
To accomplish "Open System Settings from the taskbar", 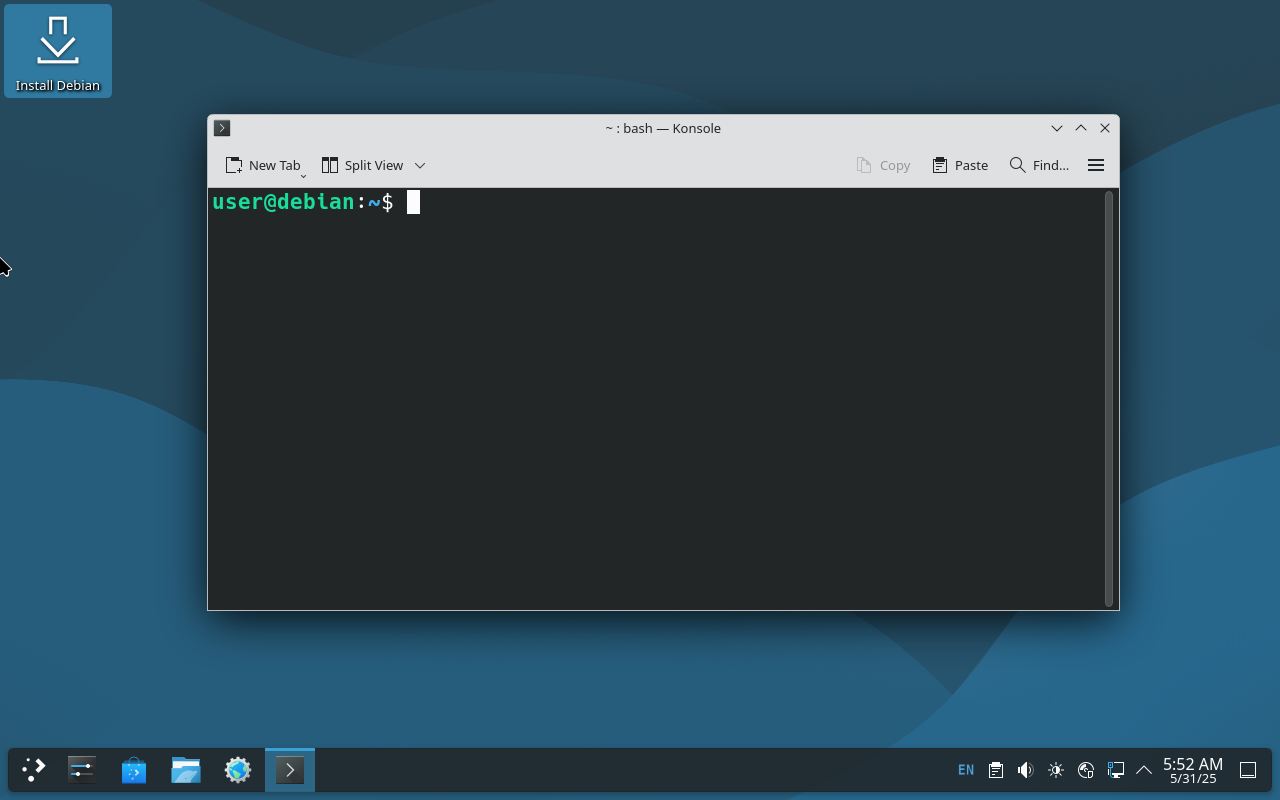I will click(x=82, y=769).
